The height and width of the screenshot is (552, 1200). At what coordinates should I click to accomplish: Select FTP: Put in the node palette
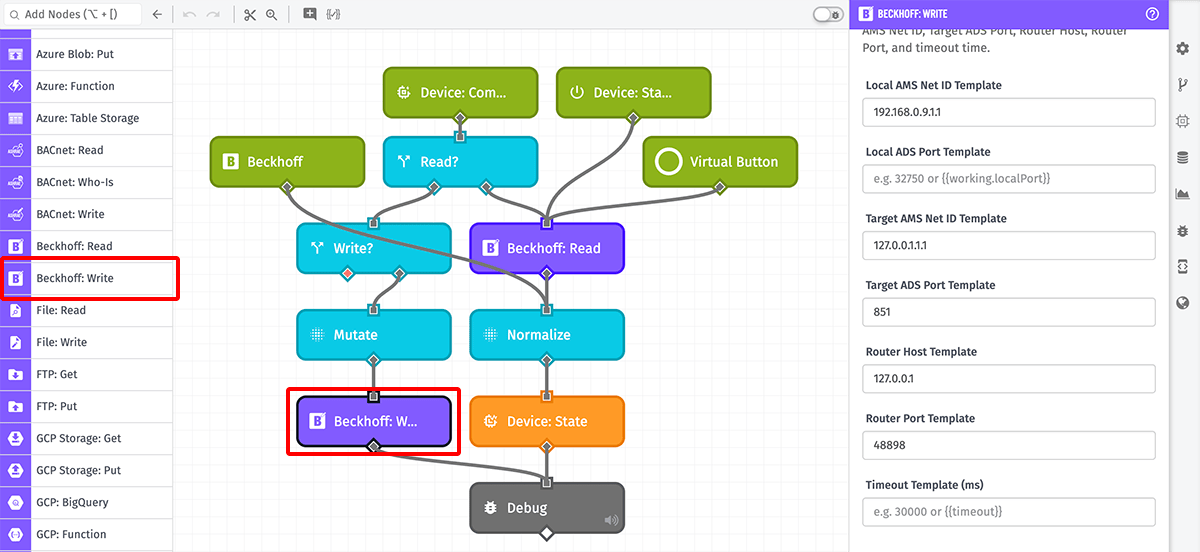86,406
